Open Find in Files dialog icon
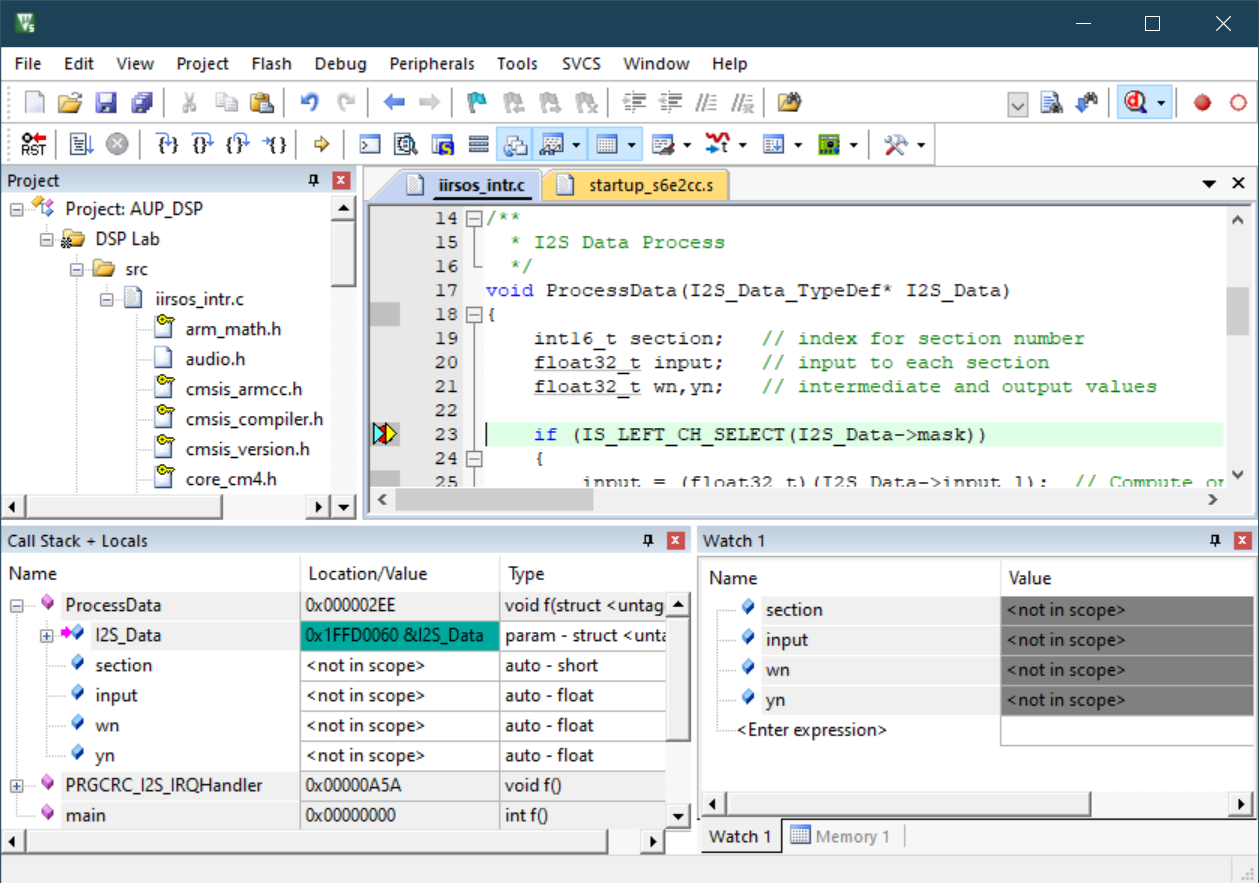Image resolution: width=1259 pixels, height=883 pixels. [790, 103]
